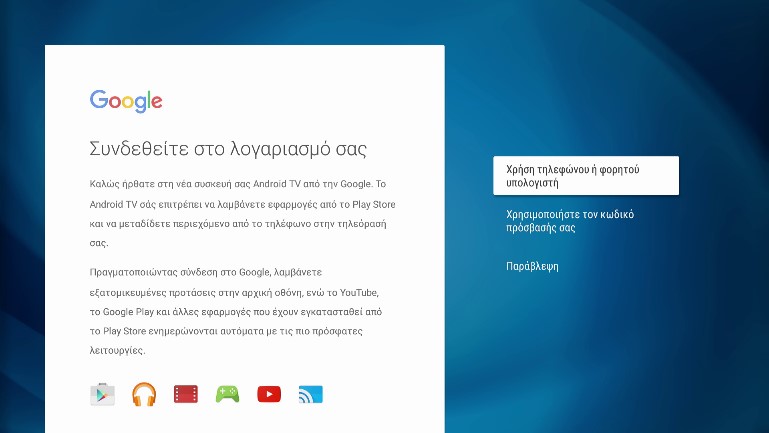Click paragraph starting Καλώς ήρθατε στη νέα συσκευή

pyautogui.click(x=242, y=213)
